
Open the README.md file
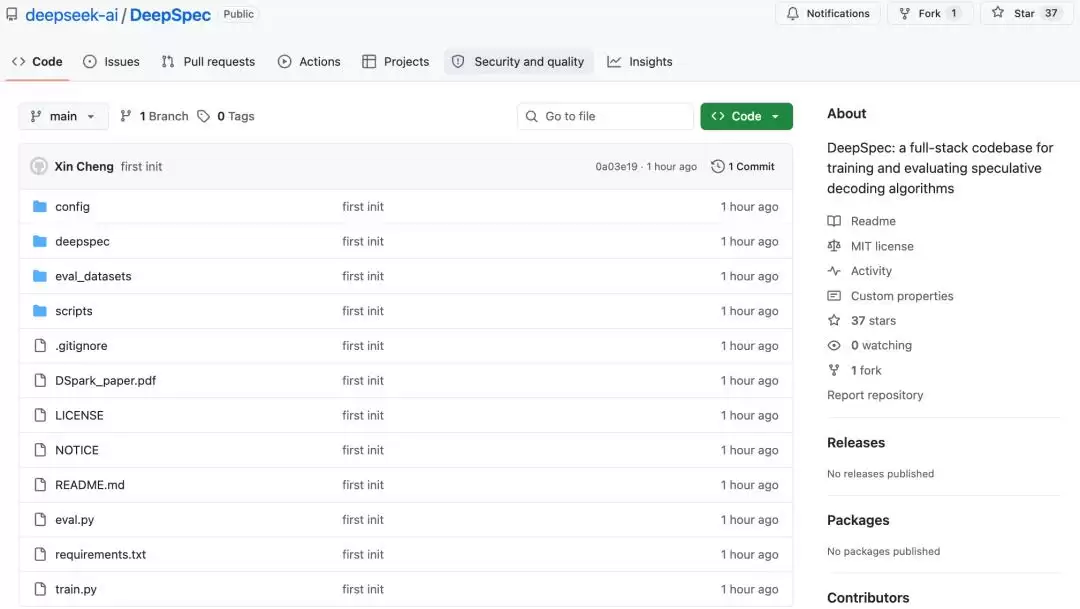[90, 485]
